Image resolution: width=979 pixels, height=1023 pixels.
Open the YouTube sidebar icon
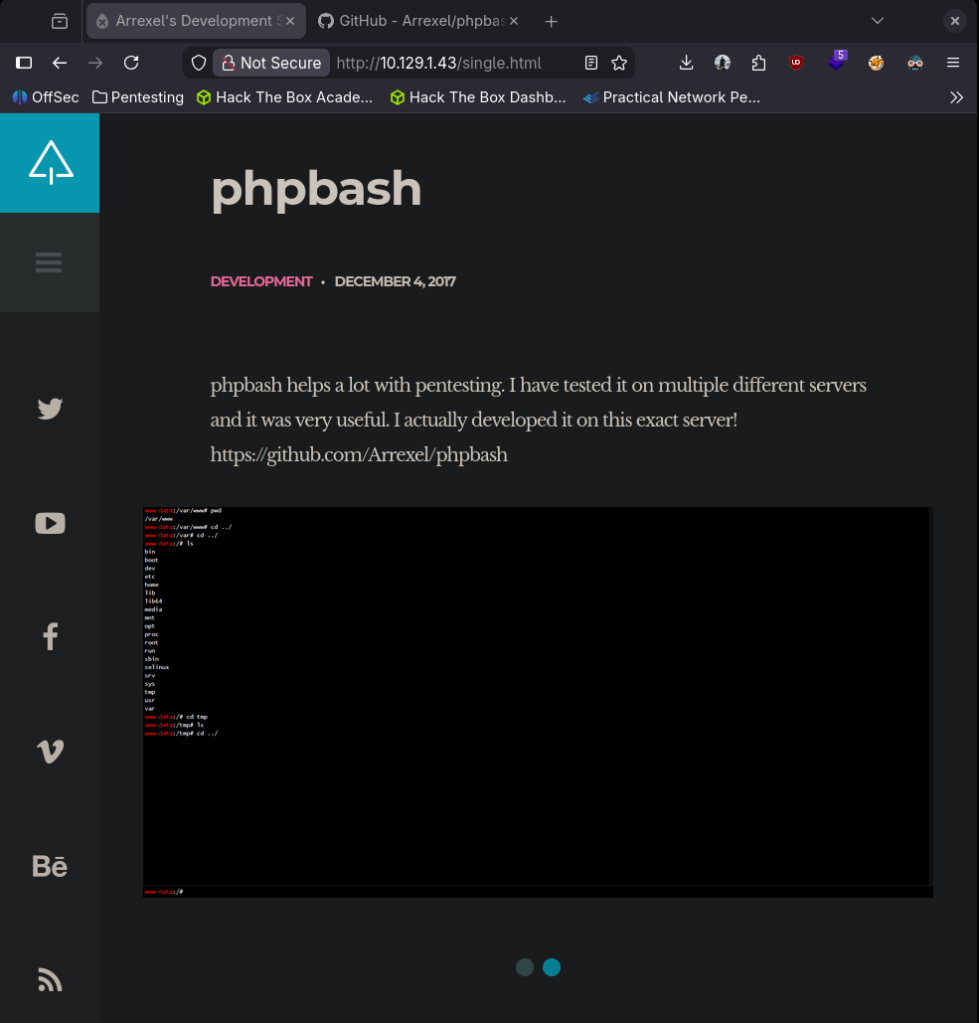click(50, 523)
